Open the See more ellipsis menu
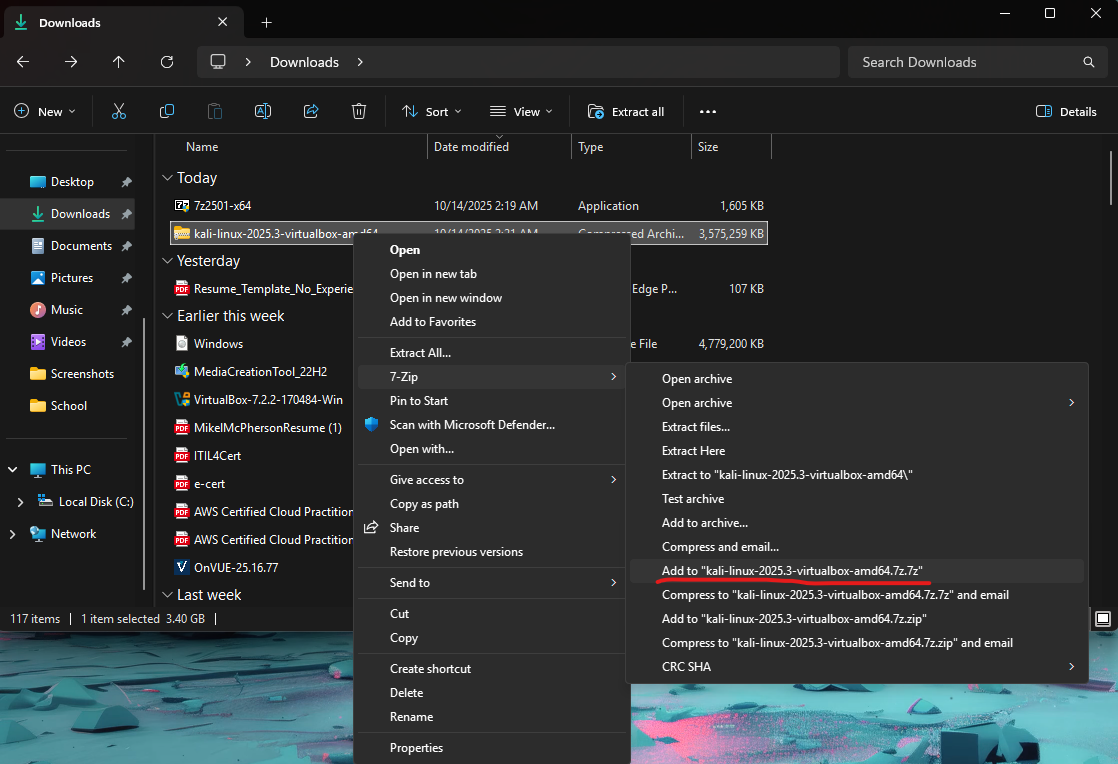 (707, 111)
